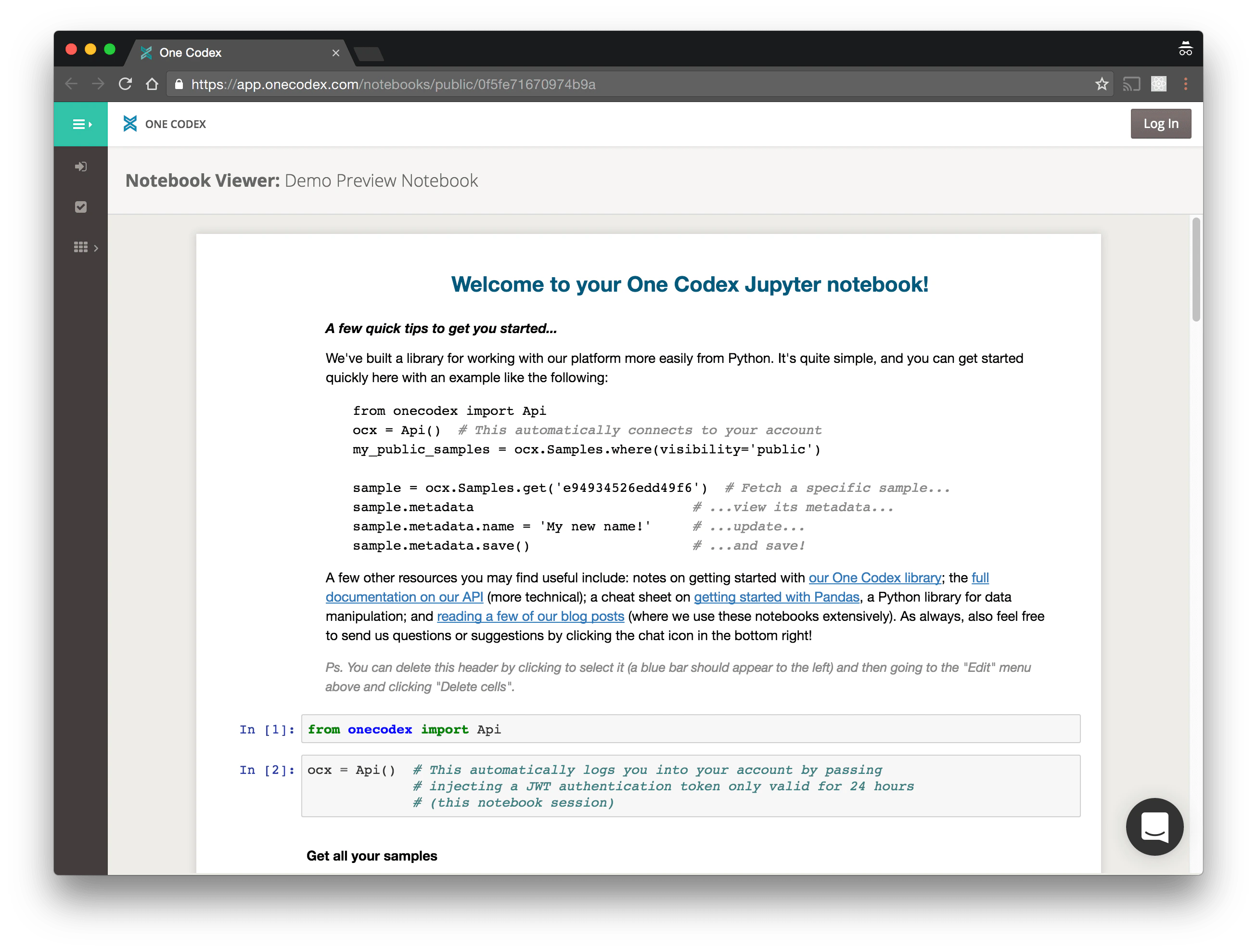Open the sign-in icon in sidebar

[x=81, y=167]
